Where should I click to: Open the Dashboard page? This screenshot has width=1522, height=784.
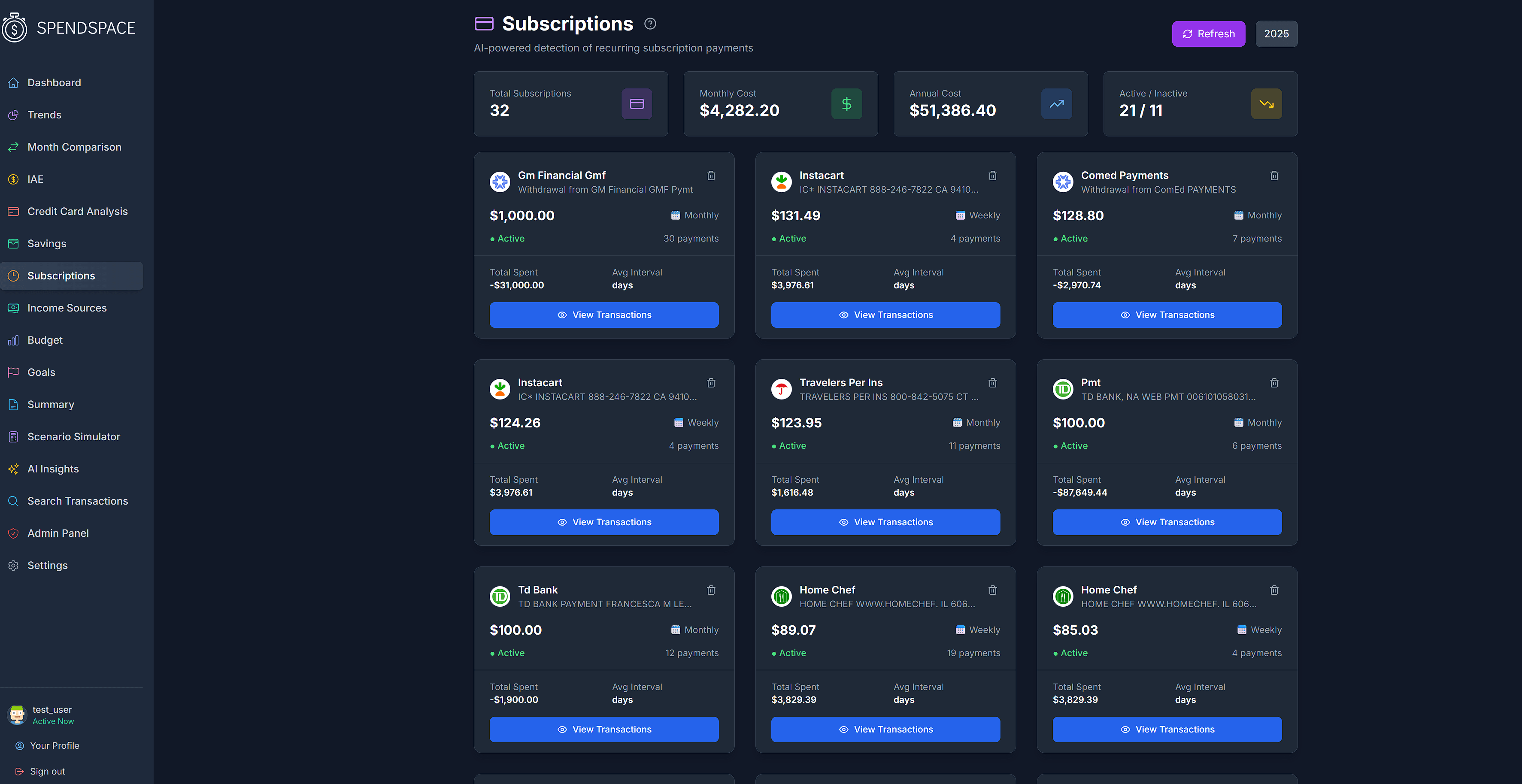click(x=72, y=83)
